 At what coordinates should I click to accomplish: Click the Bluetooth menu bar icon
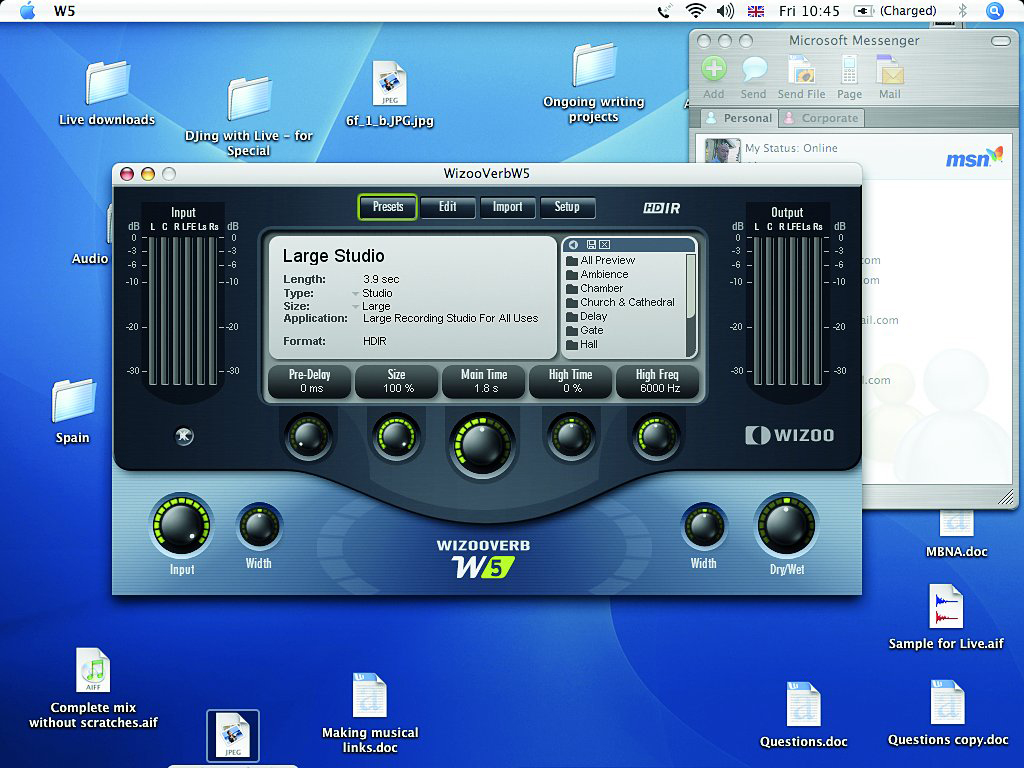click(962, 11)
